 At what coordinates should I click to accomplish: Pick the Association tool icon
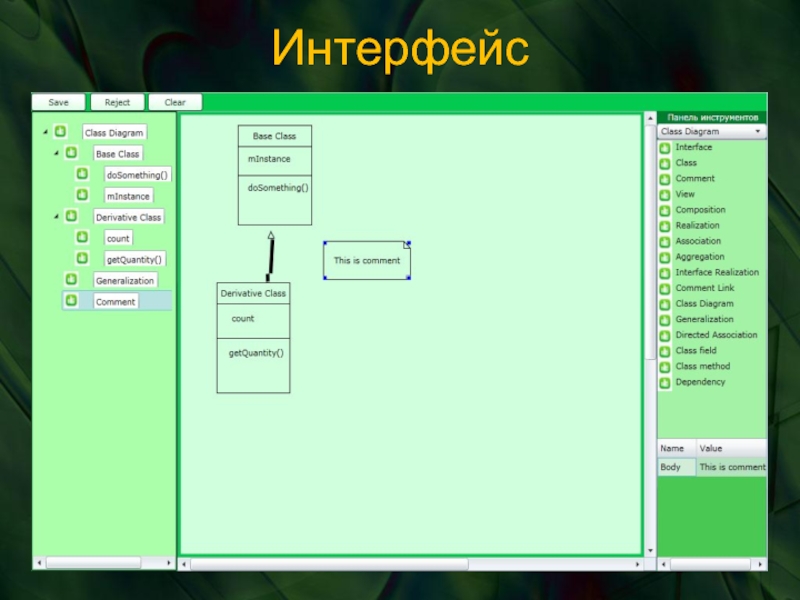[665, 242]
